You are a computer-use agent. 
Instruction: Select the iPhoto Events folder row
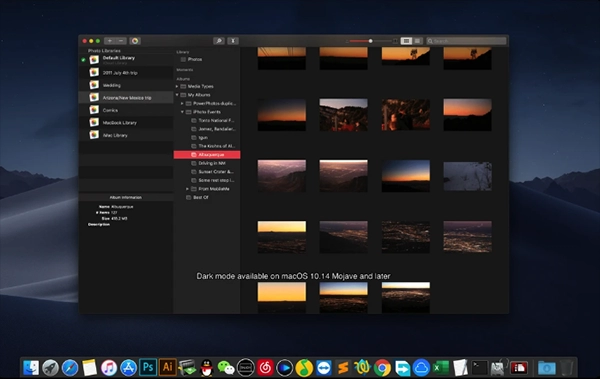tap(207, 112)
